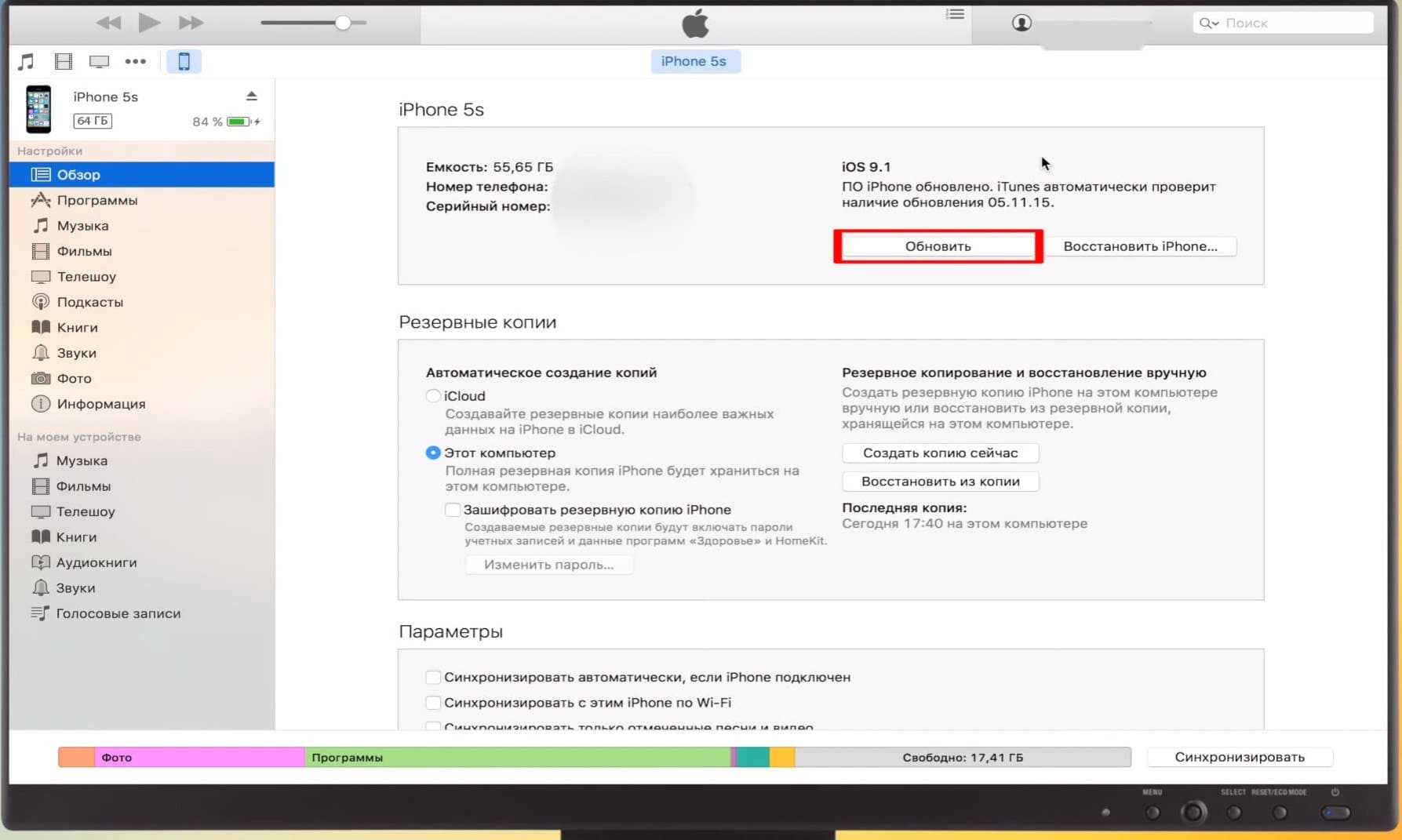Skip to the next track
Screen dimensions: 1402x840
(x=191, y=23)
